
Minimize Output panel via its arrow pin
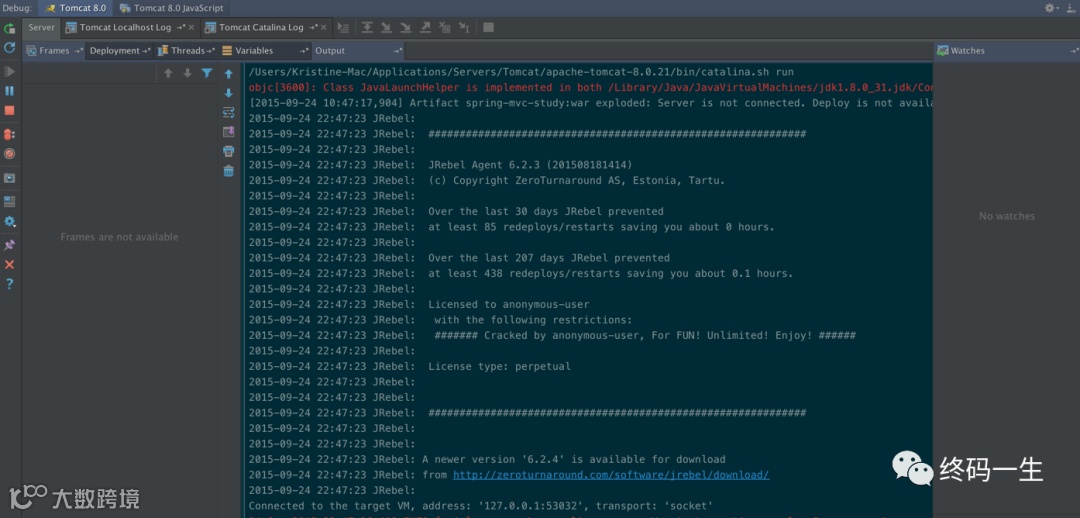398,51
